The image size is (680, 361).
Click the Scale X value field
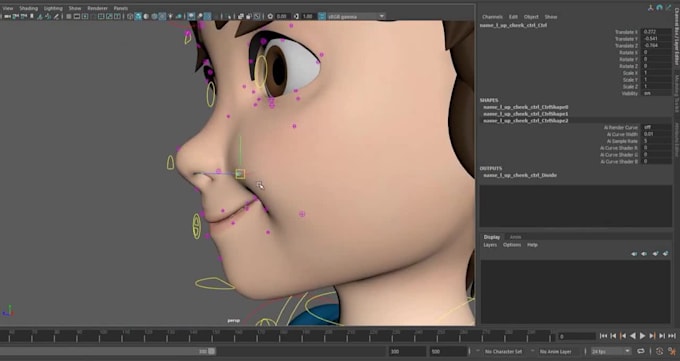[657, 73]
